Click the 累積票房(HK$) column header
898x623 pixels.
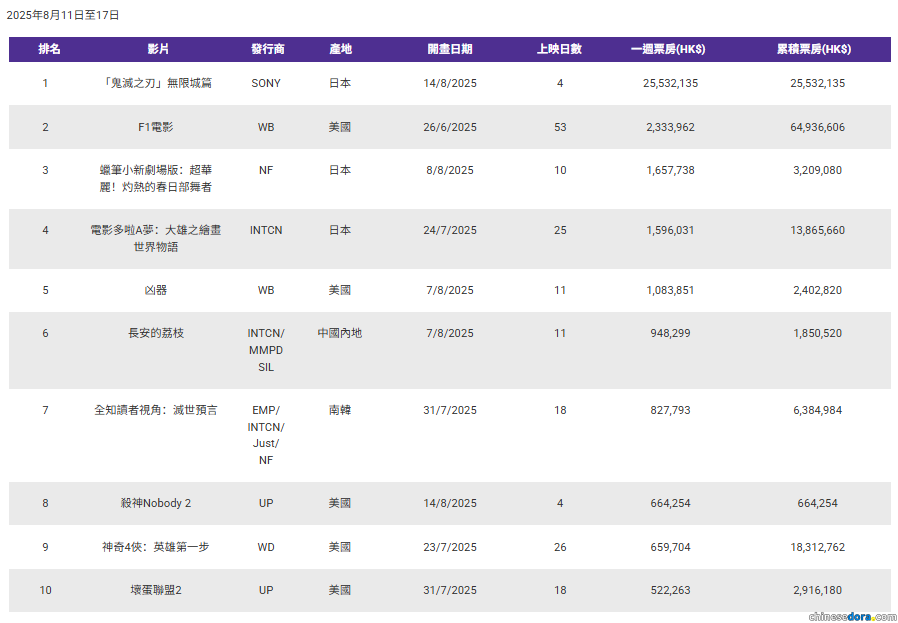click(x=814, y=49)
